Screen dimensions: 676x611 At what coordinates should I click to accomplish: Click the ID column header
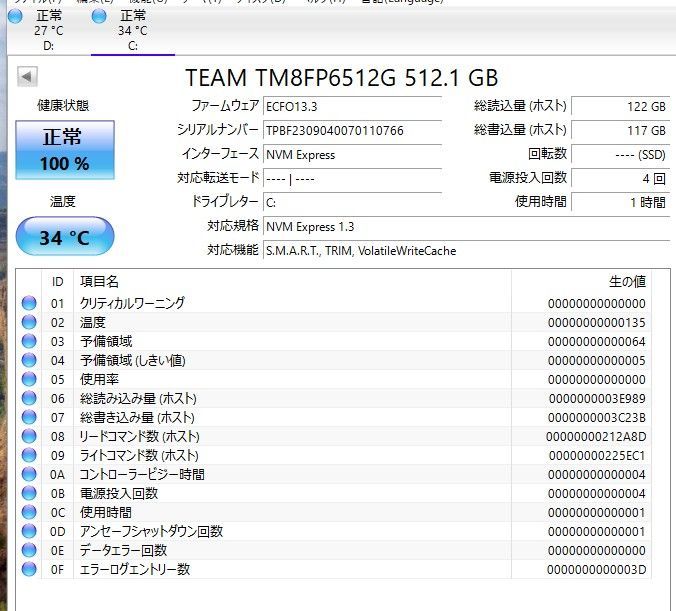pos(58,282)
